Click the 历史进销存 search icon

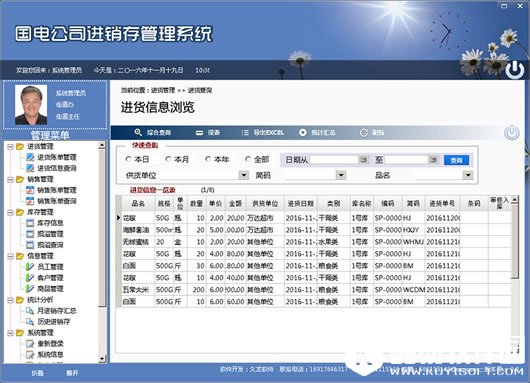pyautogui.click(x=30, y=321)
